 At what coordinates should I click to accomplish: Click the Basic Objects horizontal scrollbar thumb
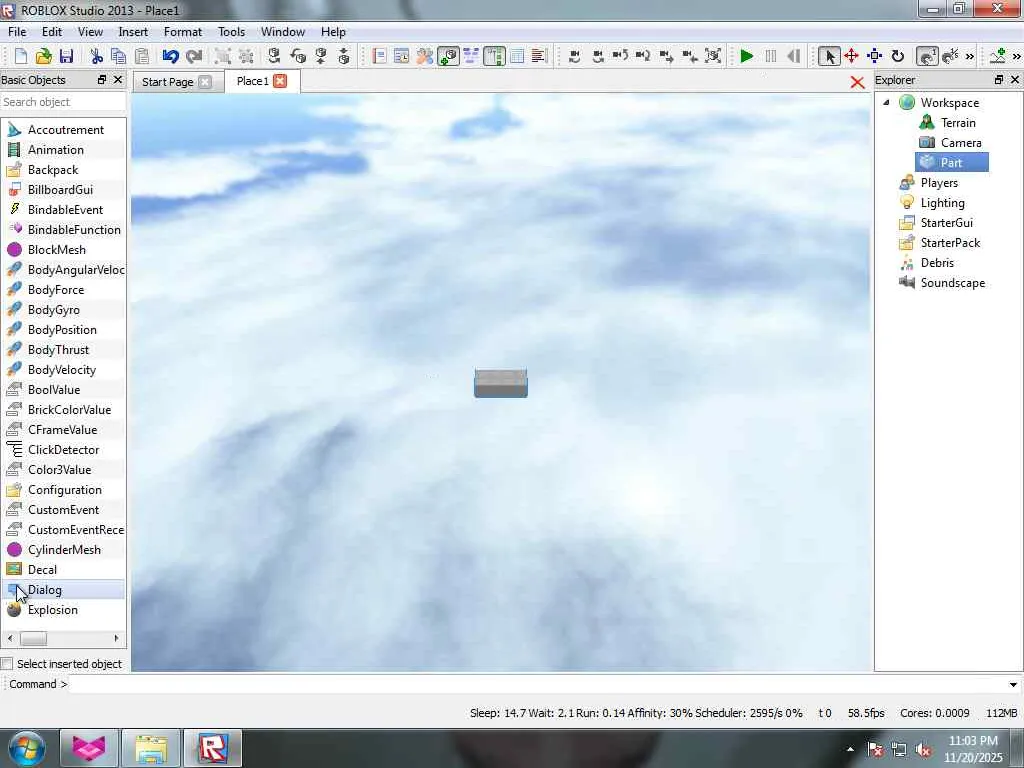[x=33, y=639]
